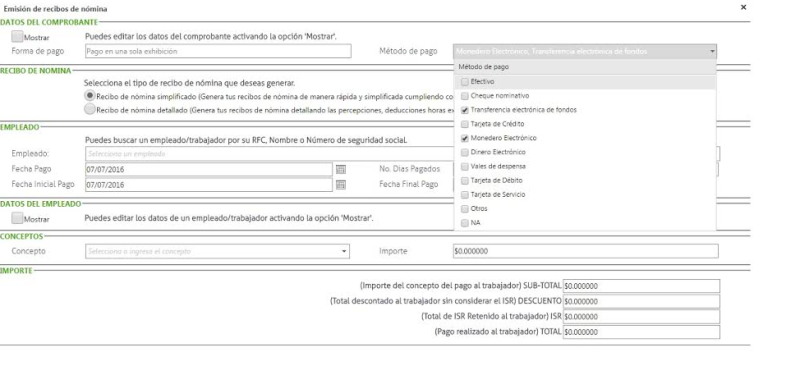Screen dimensions: 800x384
Task: Click the Fecha Final Pago label
Action: (409, 184)
